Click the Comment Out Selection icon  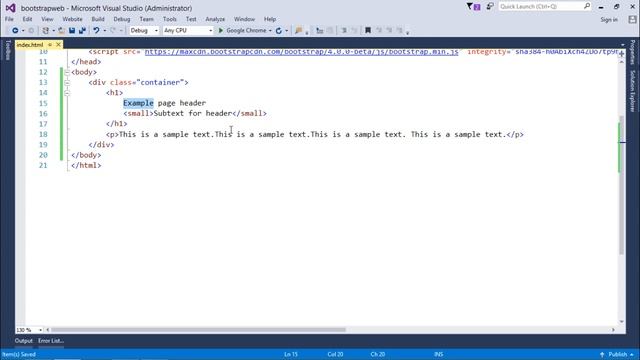[344, 31]
